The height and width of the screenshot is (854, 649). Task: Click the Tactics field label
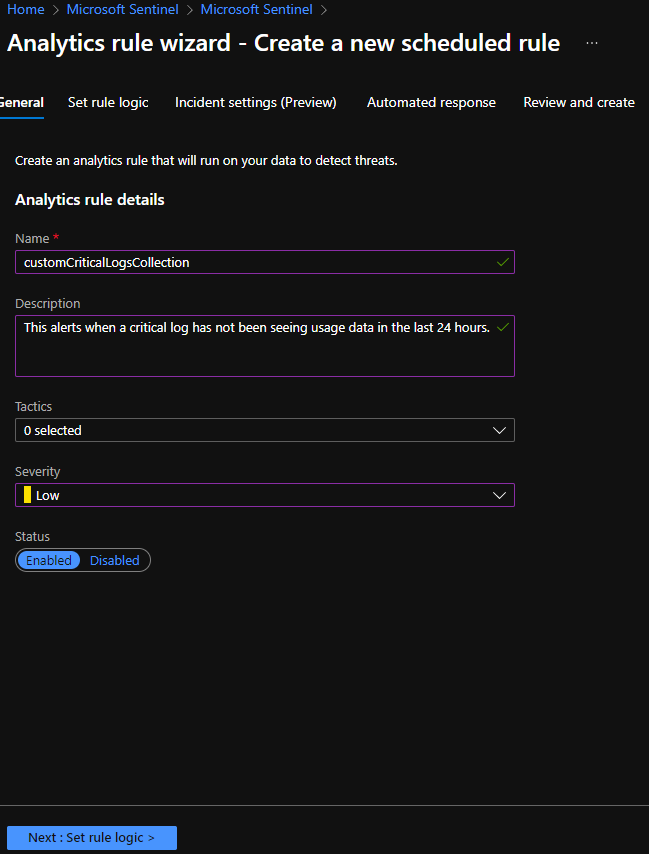[34, 406]
